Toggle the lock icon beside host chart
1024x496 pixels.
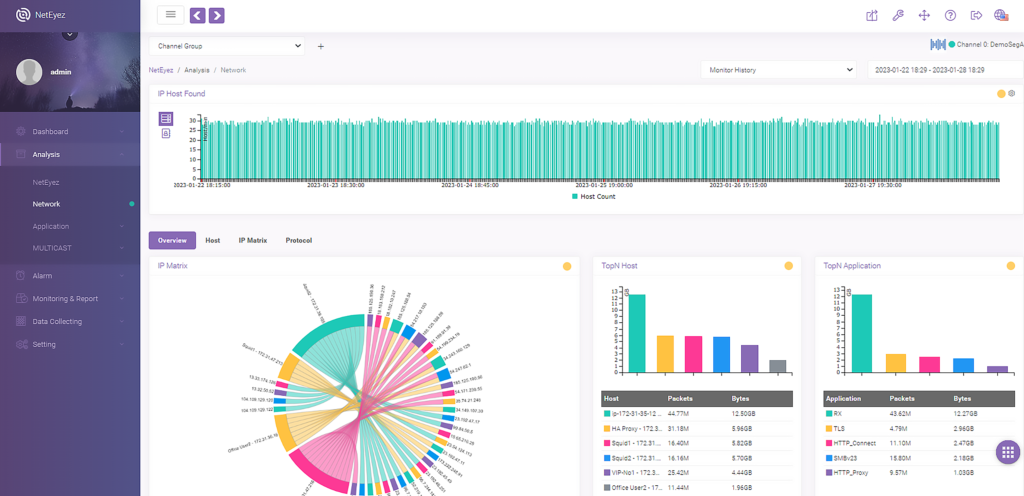166,134
